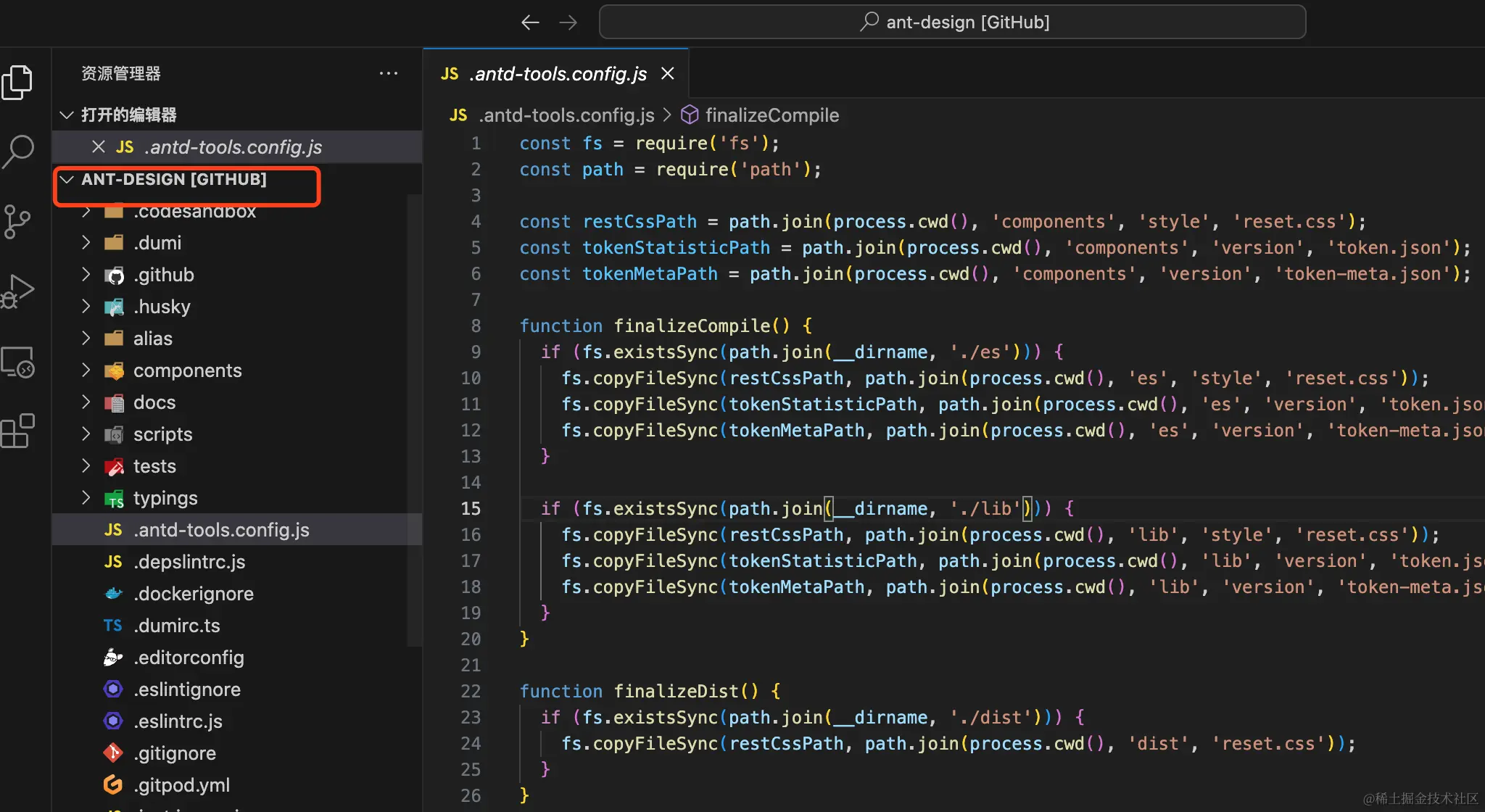1485x812 pixels.
Task: Click the ant-design [GitHub] search field
Action: pos(952,22)
